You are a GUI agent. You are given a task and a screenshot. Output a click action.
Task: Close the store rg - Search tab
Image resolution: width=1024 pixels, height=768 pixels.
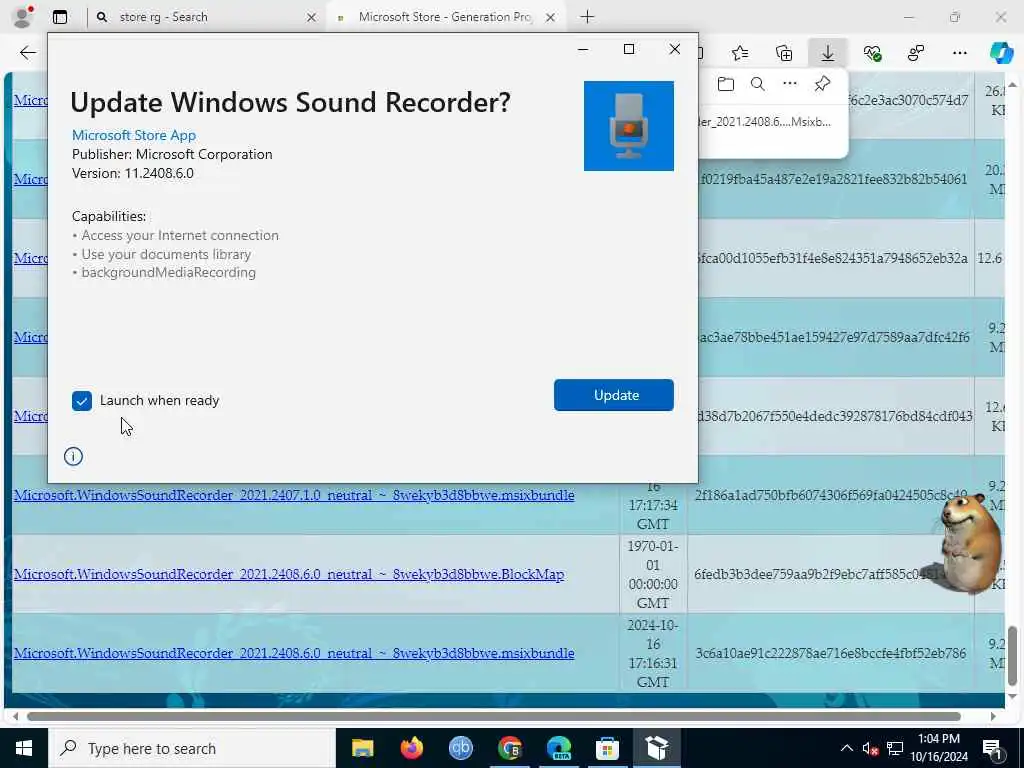point(312,18)
